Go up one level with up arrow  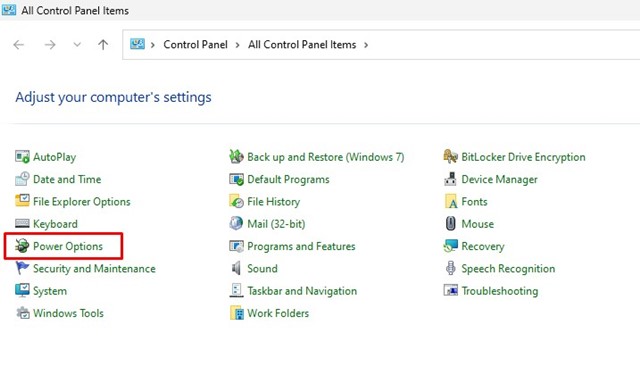point(103,45)
